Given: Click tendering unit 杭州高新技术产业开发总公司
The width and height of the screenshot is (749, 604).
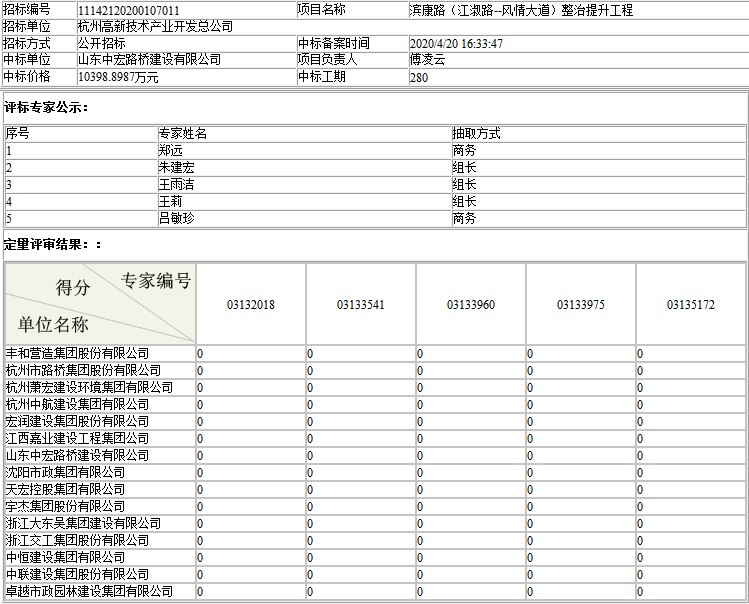Looking at the screenshot, I should (155, 26).
